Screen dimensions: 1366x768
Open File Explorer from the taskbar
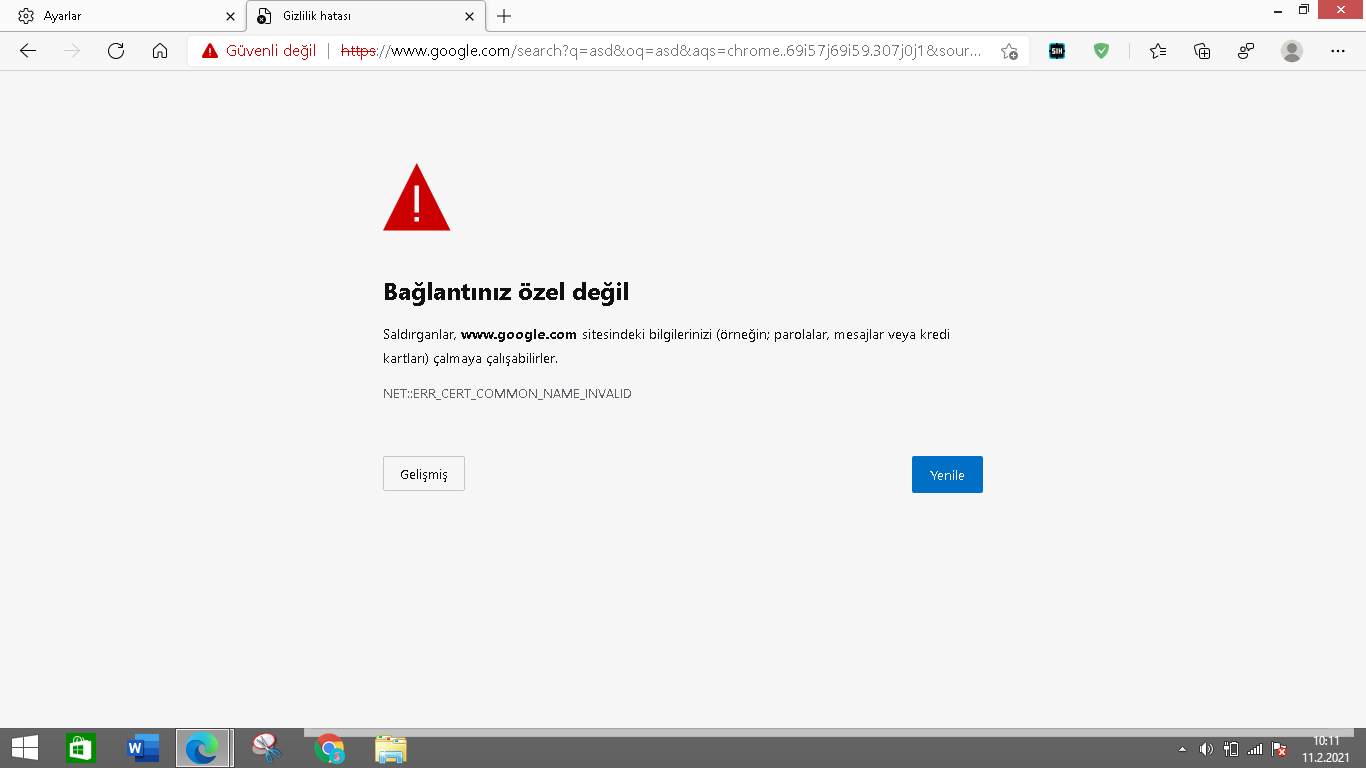[x=391, y=748]
